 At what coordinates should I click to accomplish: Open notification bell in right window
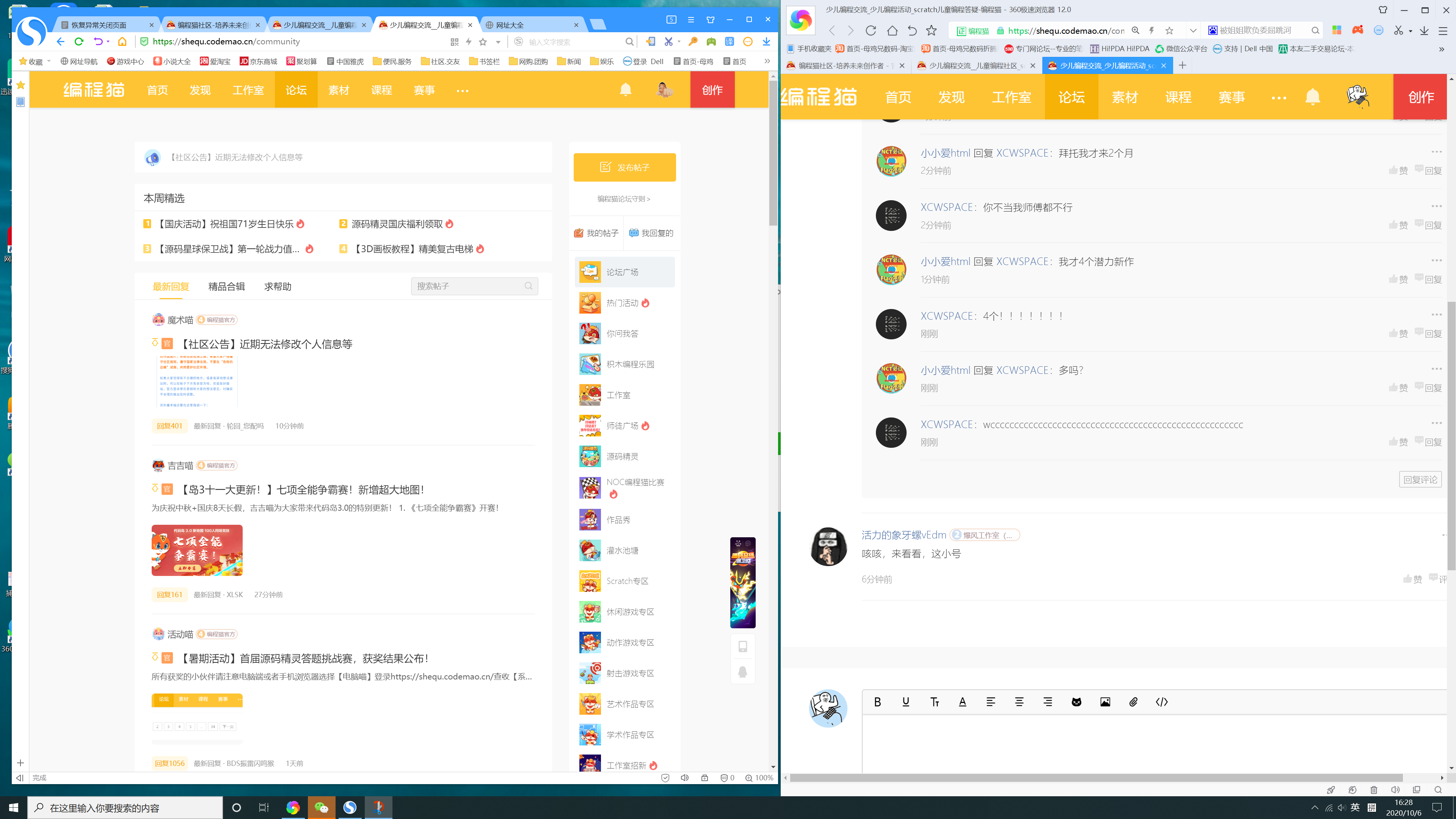[1312, 97]
